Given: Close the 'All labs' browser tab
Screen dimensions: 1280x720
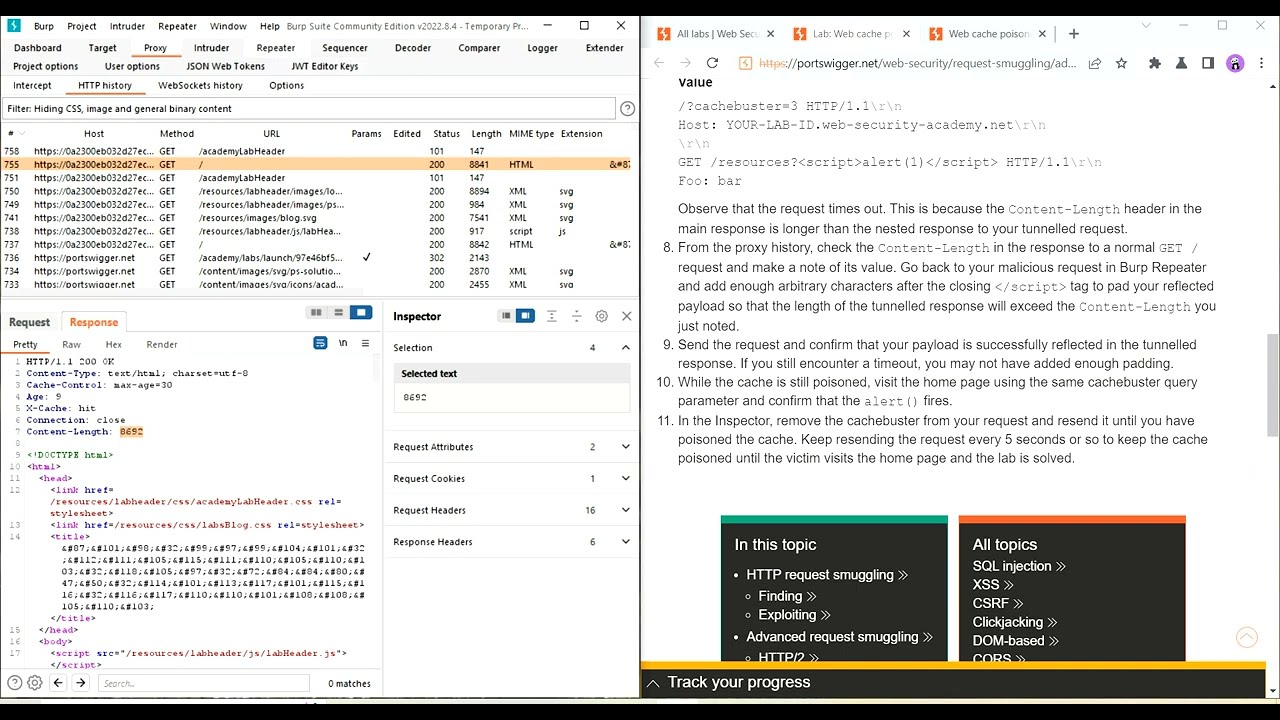Looking at the screenshot, I should [x=770, y=34].
